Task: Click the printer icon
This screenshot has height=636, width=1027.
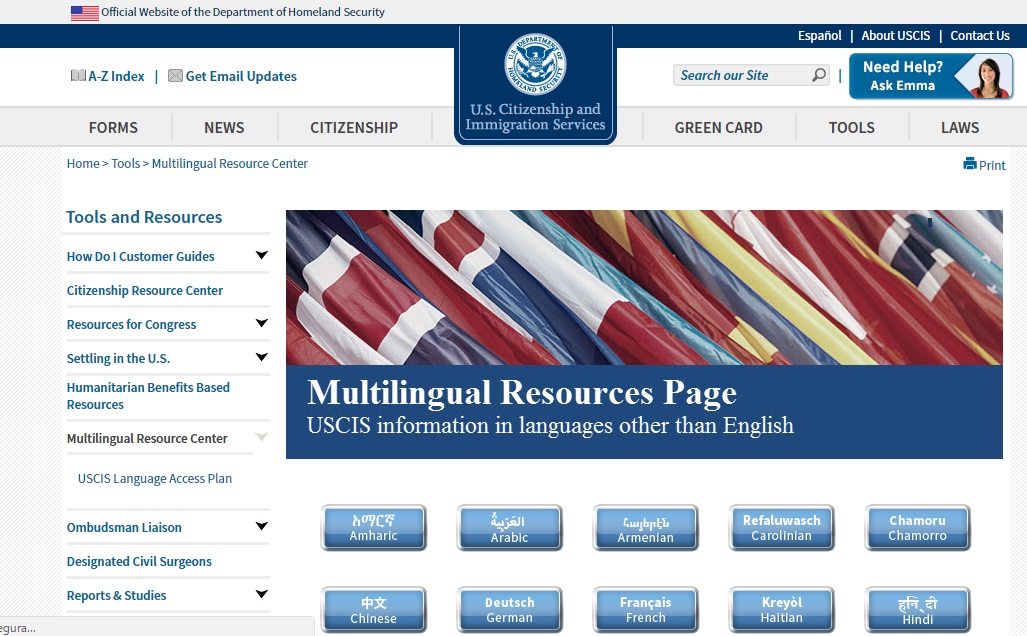Action: coord(969,164)
